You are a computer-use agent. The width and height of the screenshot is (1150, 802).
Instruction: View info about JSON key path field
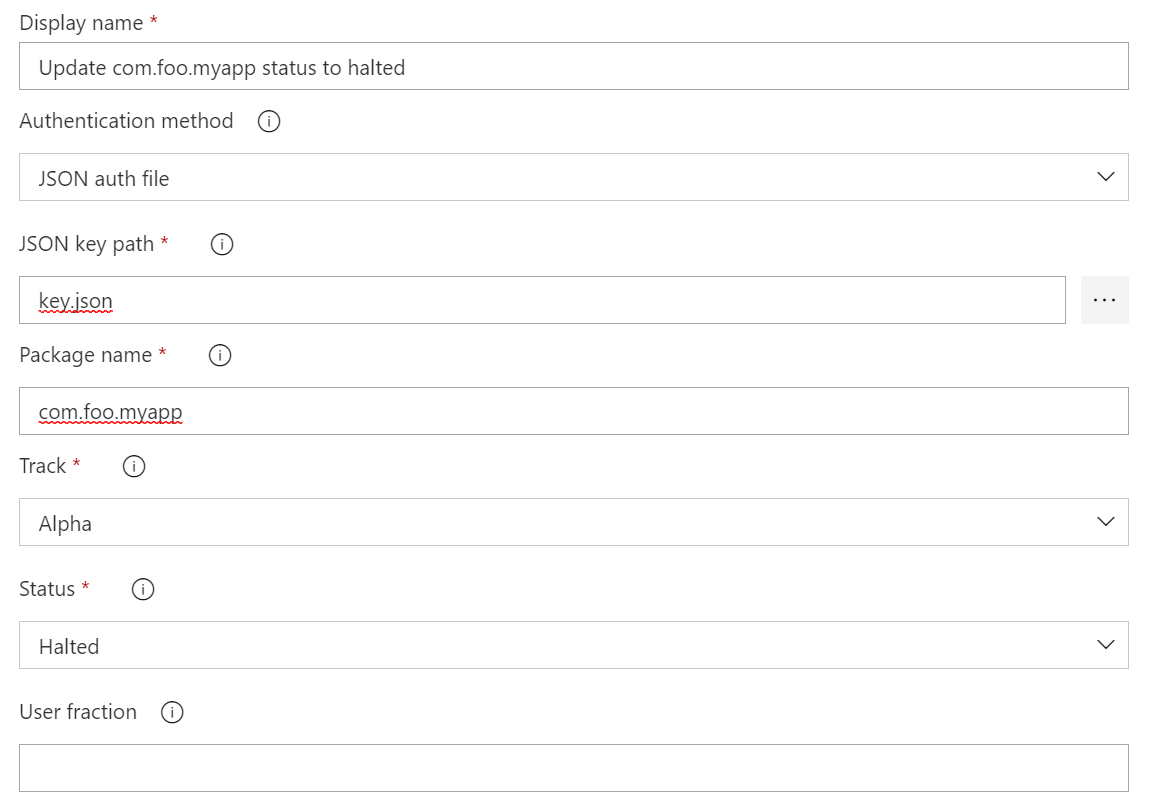coord(222,244)
